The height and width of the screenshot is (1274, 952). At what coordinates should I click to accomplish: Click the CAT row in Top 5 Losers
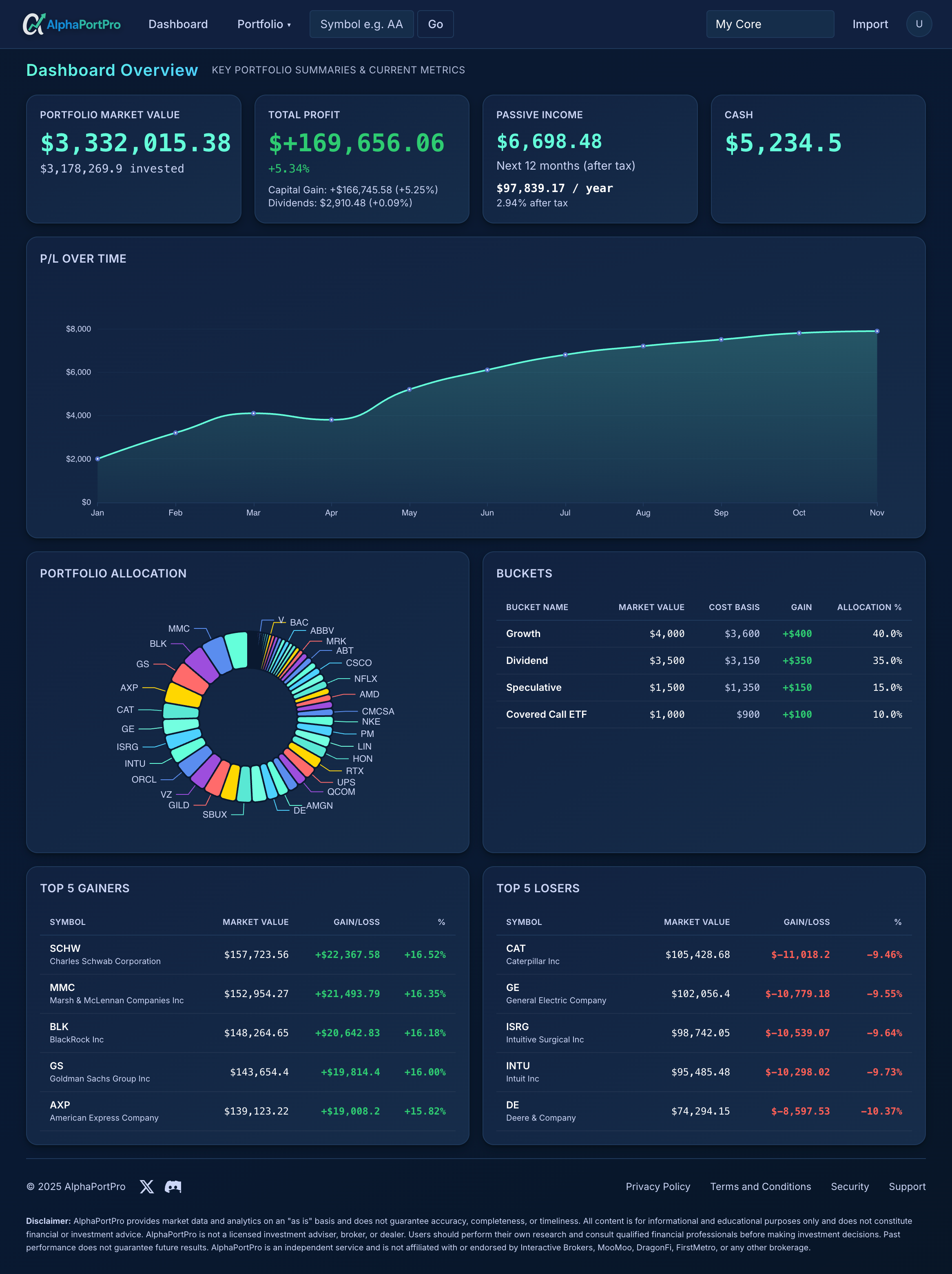704,954
